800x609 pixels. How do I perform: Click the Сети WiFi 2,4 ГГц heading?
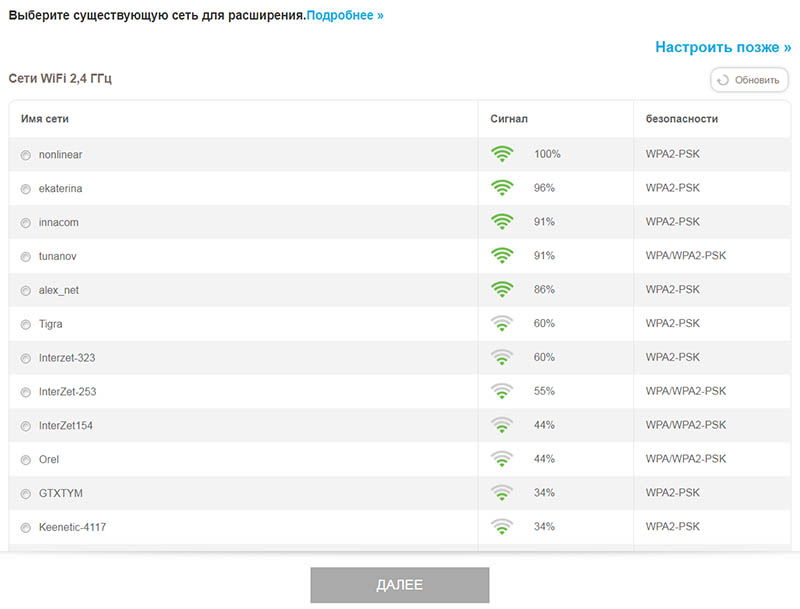(60, 79)
